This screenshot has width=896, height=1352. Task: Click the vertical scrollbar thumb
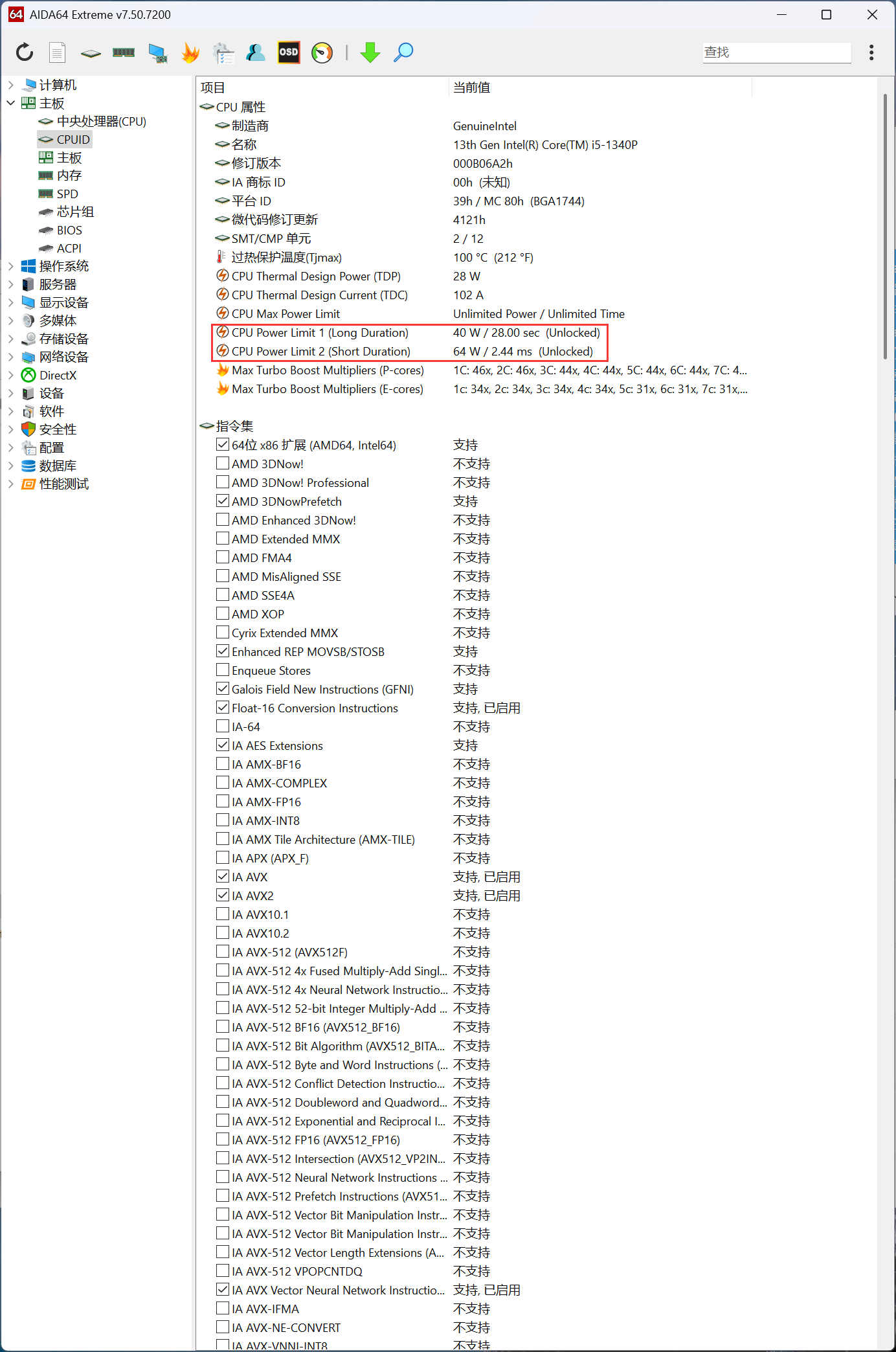coord(885,227)
